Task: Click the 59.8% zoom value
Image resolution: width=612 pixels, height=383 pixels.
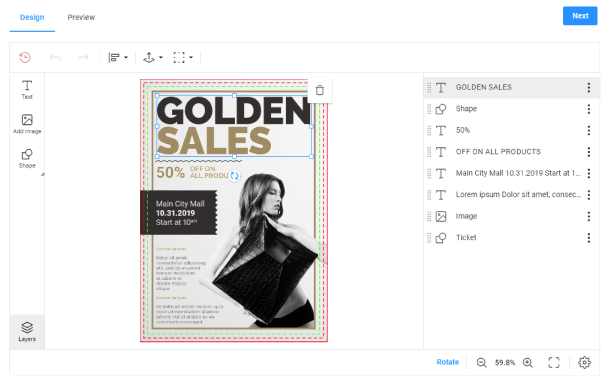Action: (505, 363)
